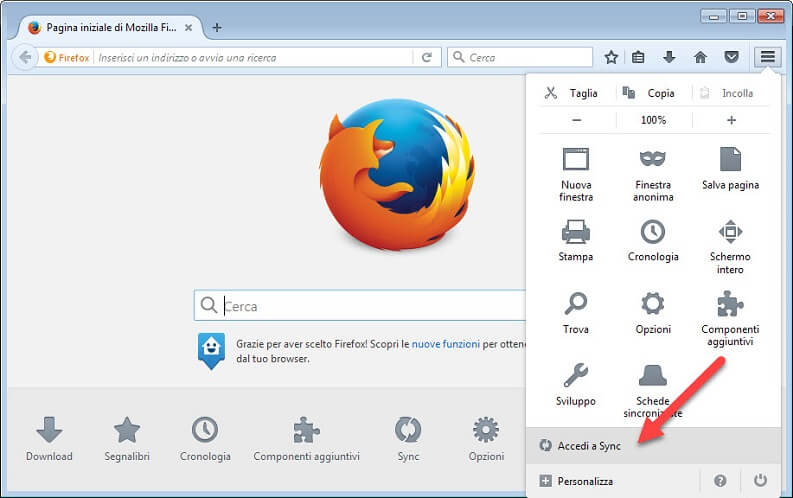Increase zoom with the plus button
The width and height of the screenshot is (793, 498).
pos(731,120)
